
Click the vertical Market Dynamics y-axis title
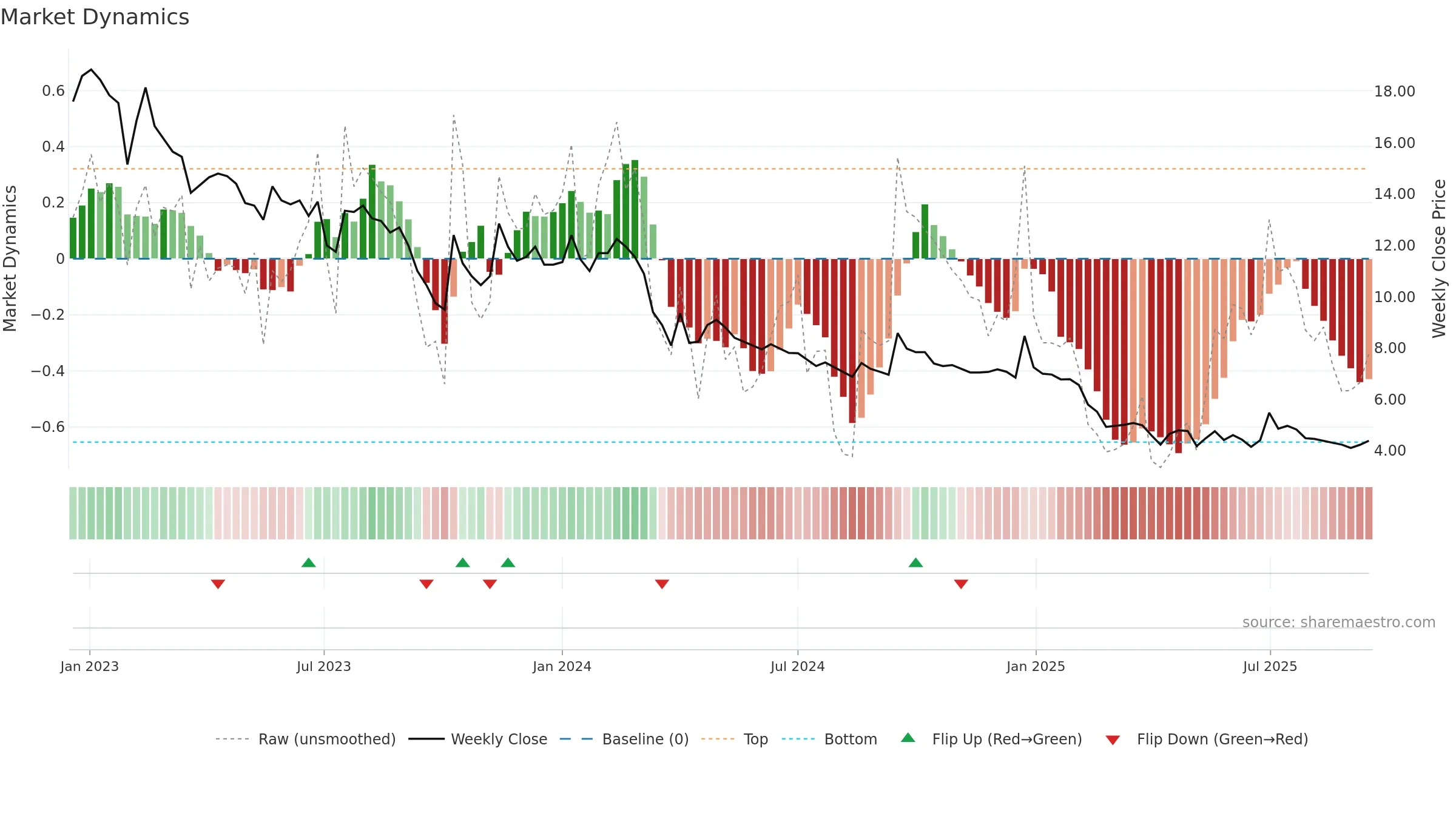pos(10,258)
